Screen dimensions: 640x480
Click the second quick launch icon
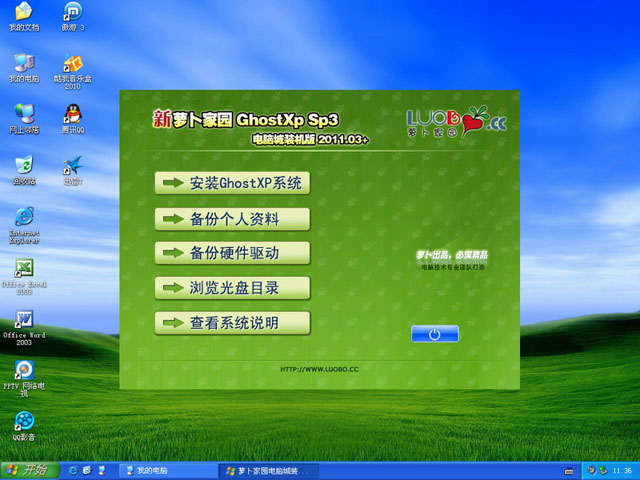87,471
